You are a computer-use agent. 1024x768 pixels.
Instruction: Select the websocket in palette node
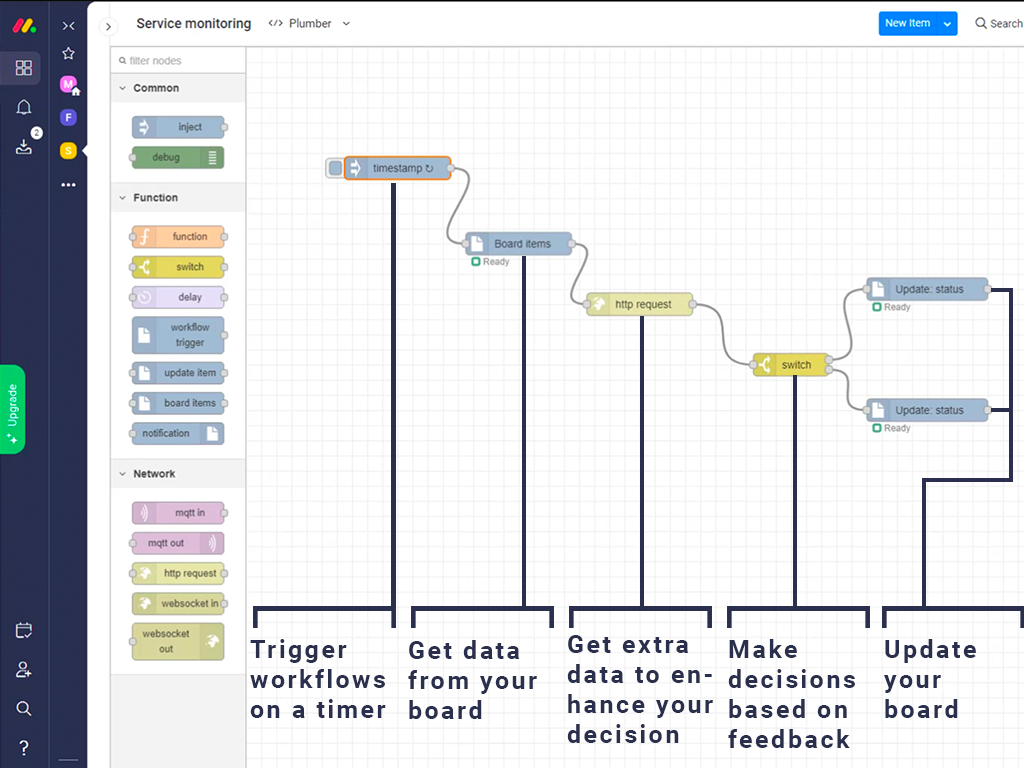click(178, 603)
